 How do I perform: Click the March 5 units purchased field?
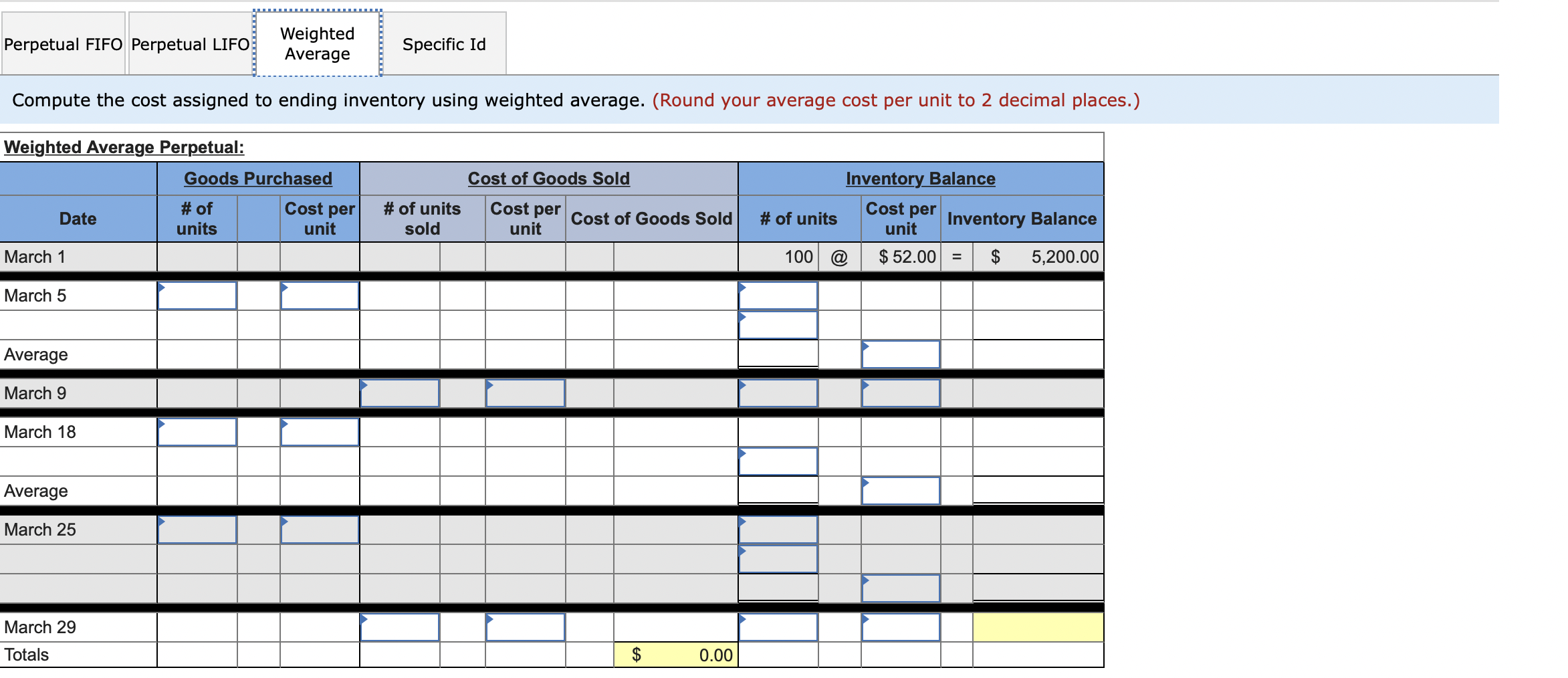(x=197, y=295)
